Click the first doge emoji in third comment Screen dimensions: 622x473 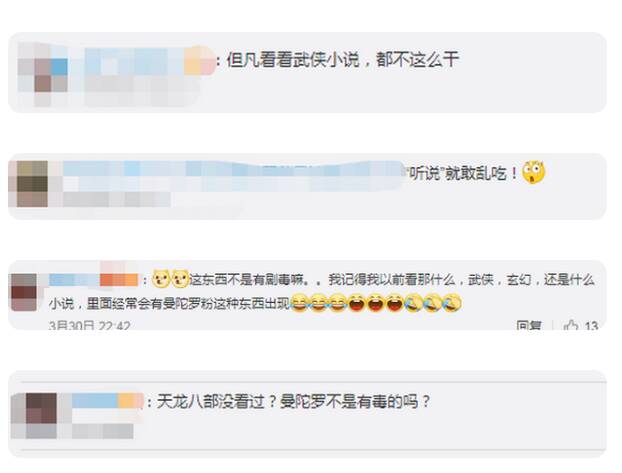(x=161, y=279)
